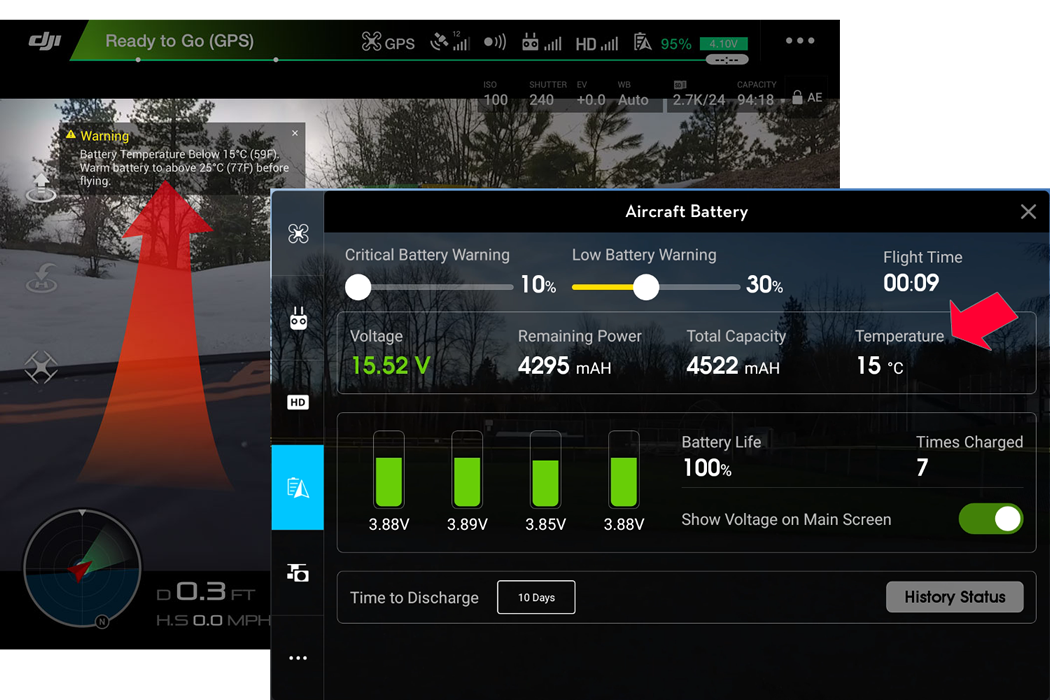The image size is (1050, 700).
Task: Tap the CAPACITY 94:18 remaining time
Action: click(756, 94)
